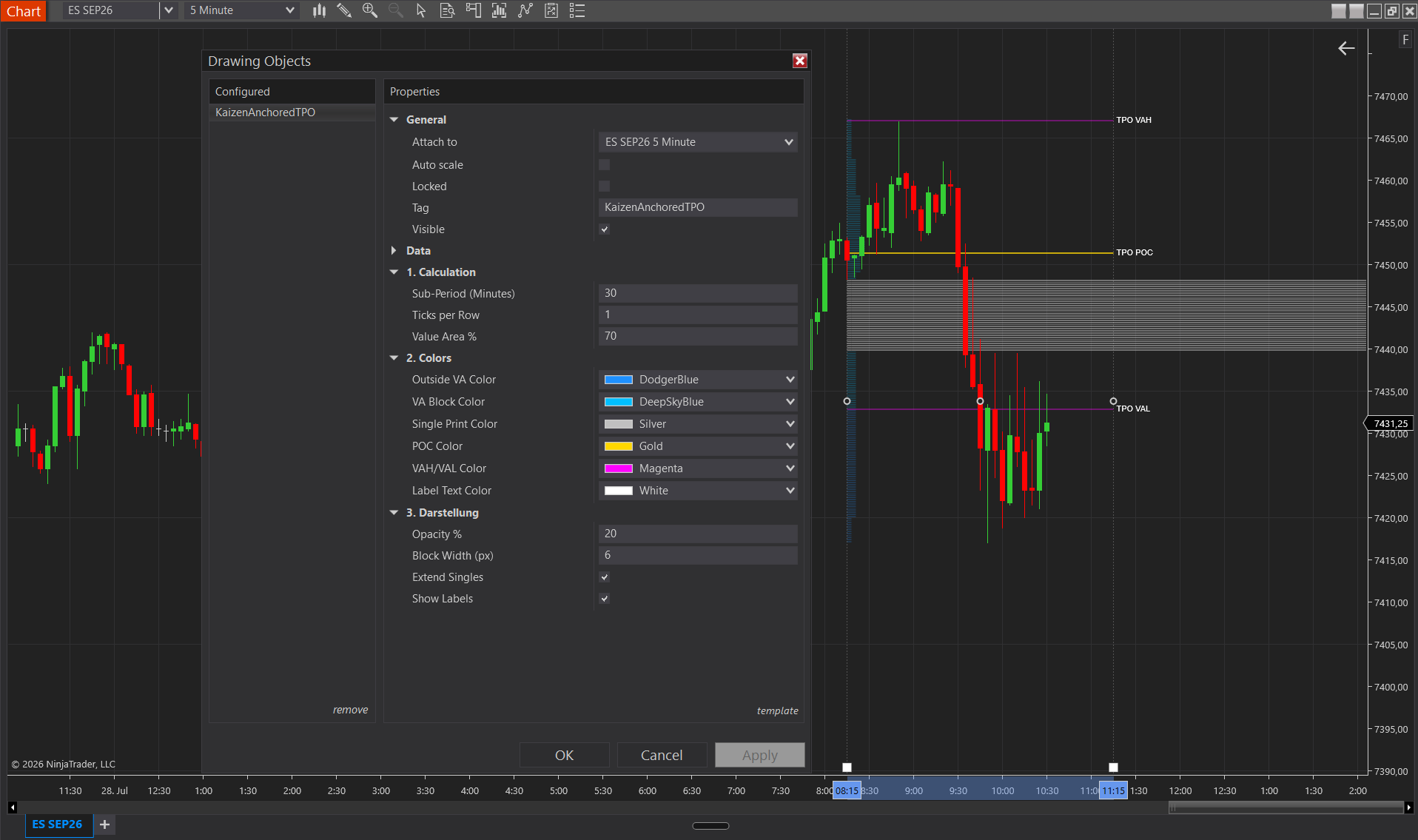
Task: Click the DeepSkyBlue VA Block Color swatch
Action: (x=619, y=402)
